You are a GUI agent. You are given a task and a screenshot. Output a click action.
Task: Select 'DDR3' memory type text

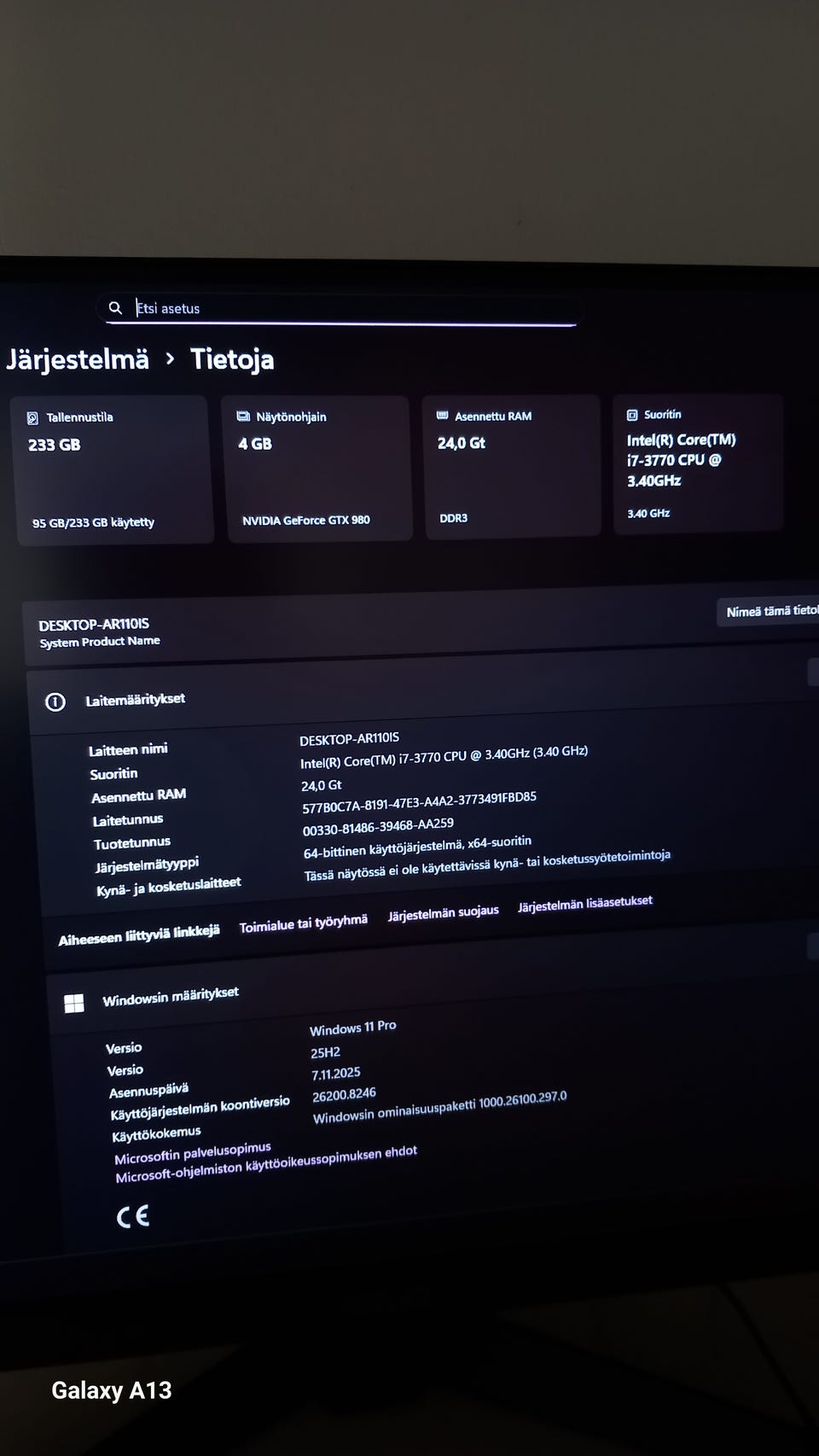454,518
